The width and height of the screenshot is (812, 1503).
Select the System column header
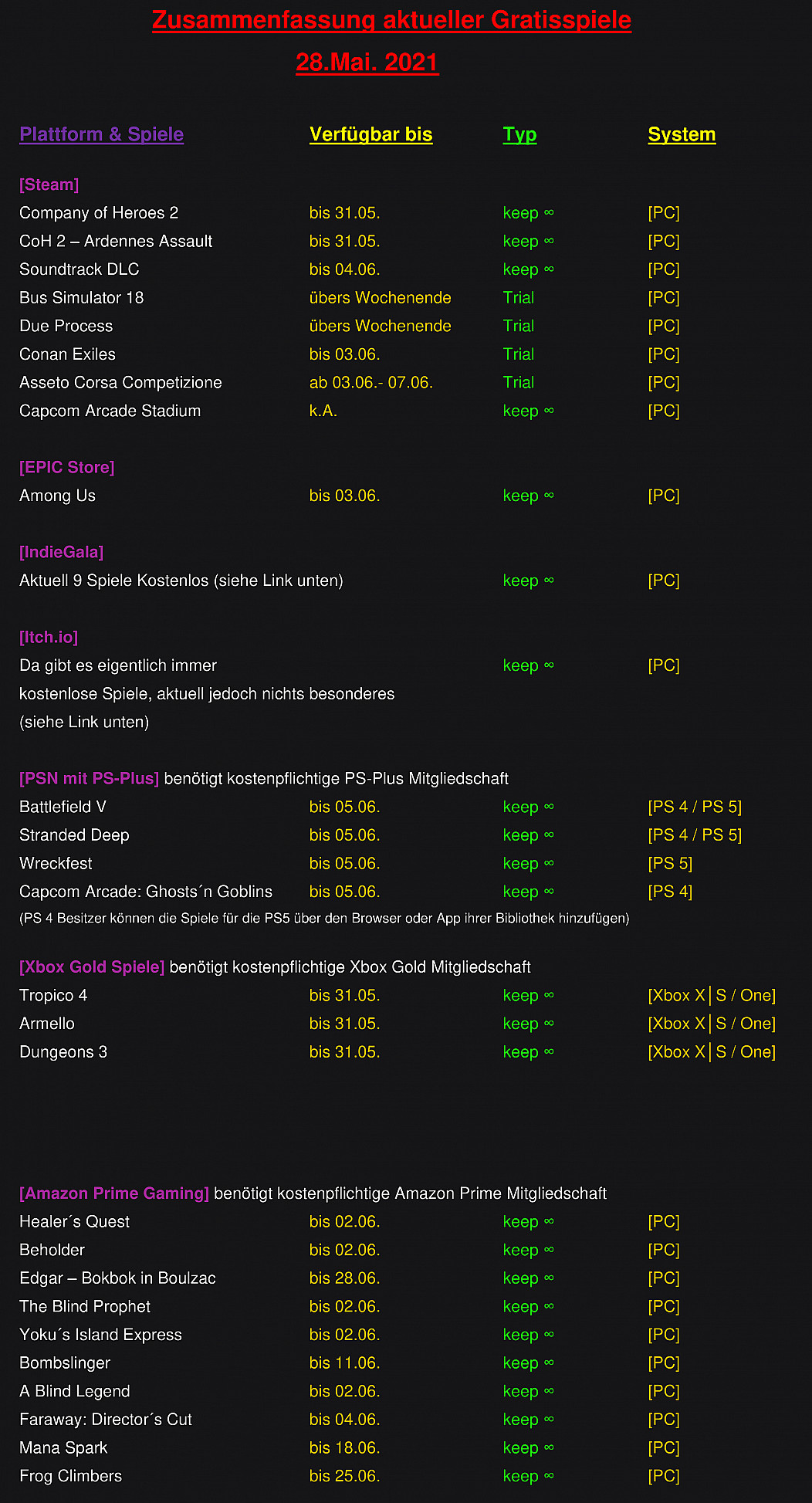tap(682, 134)
